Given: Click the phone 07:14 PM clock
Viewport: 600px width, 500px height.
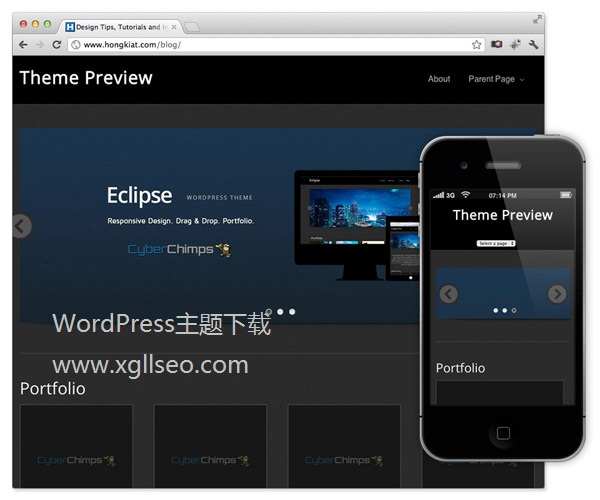Looking at the screenshot, I should (502, 195).
